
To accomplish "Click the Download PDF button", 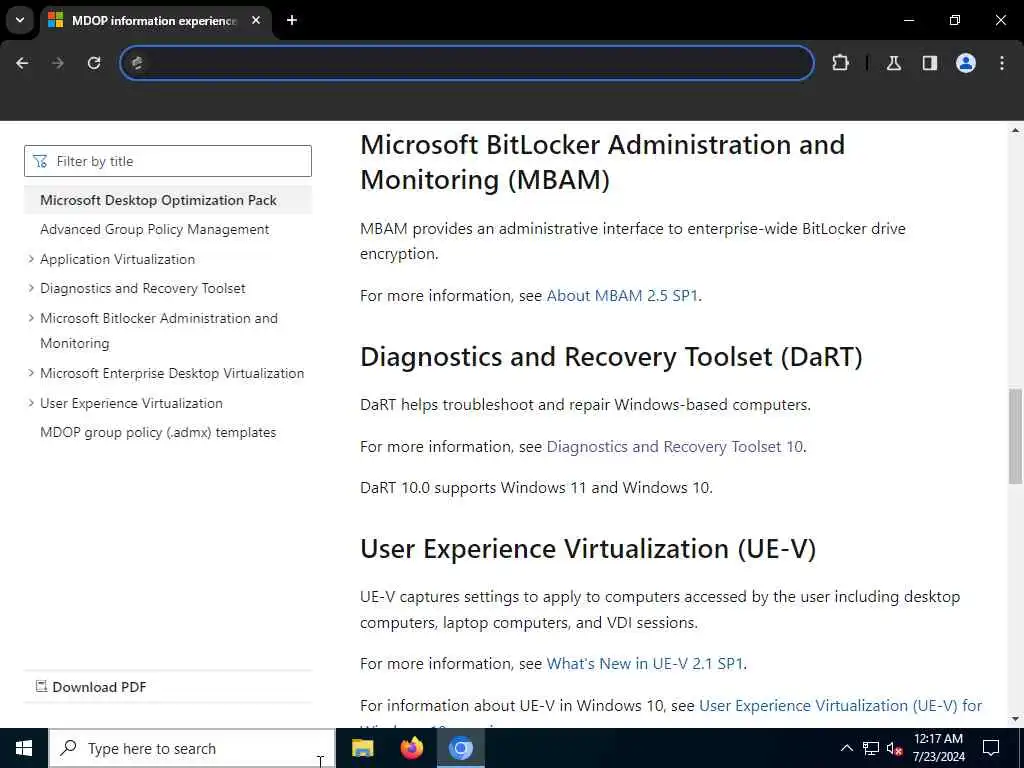I will pos(91,687).
